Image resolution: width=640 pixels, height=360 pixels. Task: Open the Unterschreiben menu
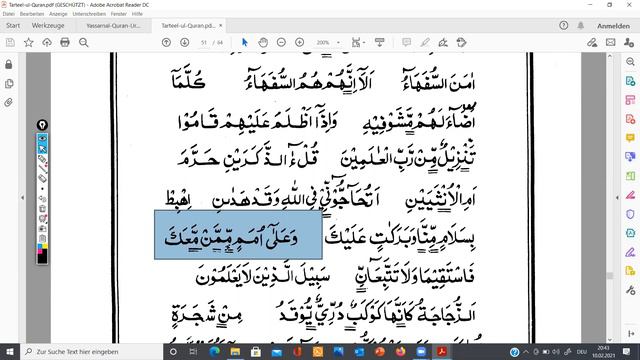(x=89, y=14)
